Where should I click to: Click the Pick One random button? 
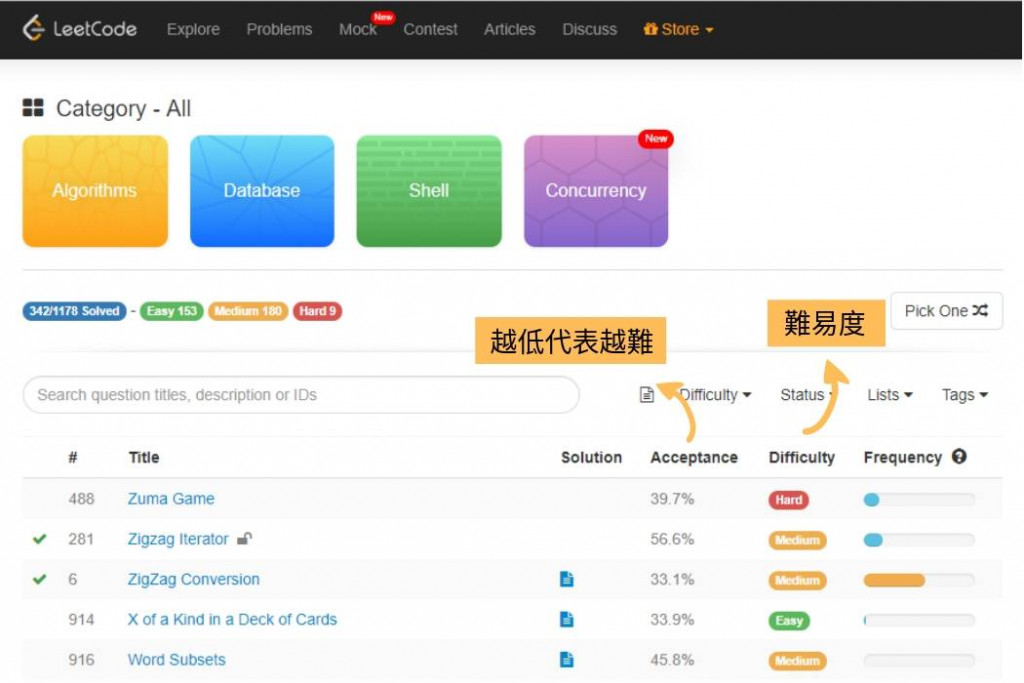[x=946, y=311]
